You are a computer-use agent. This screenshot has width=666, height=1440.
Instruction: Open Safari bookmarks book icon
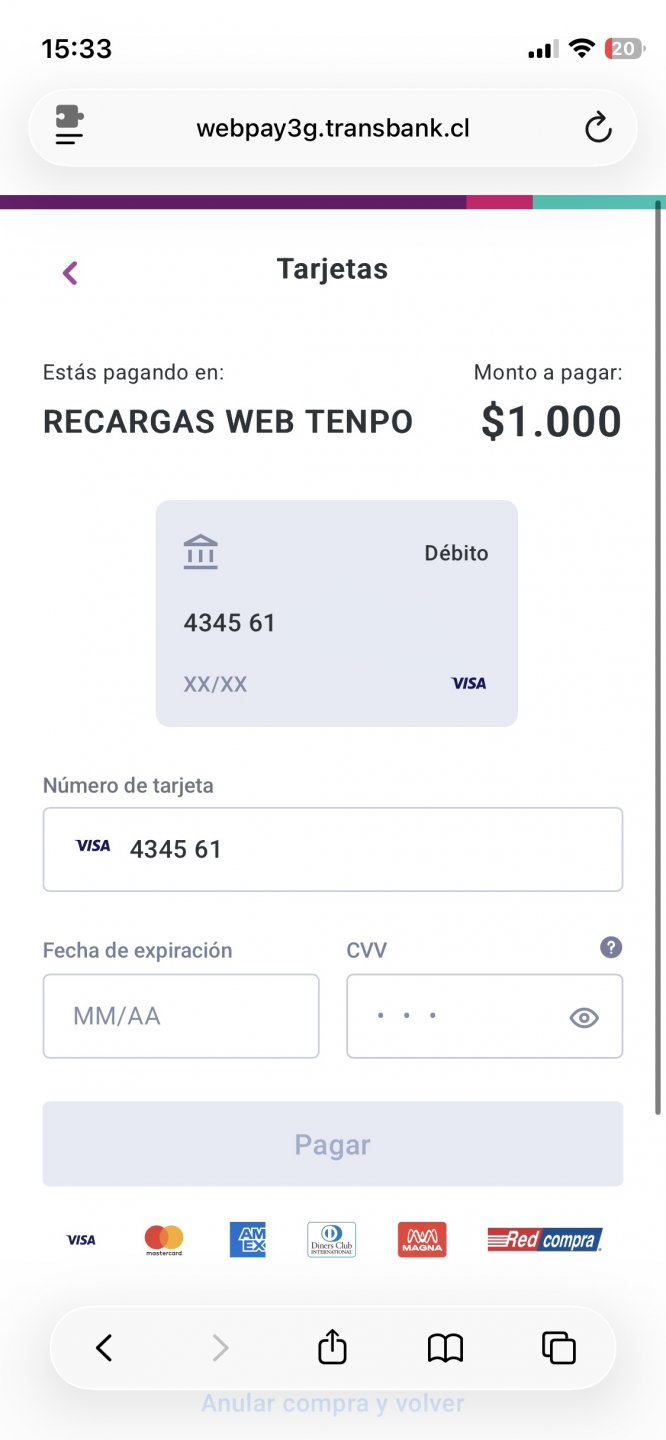coord(445,1348)
